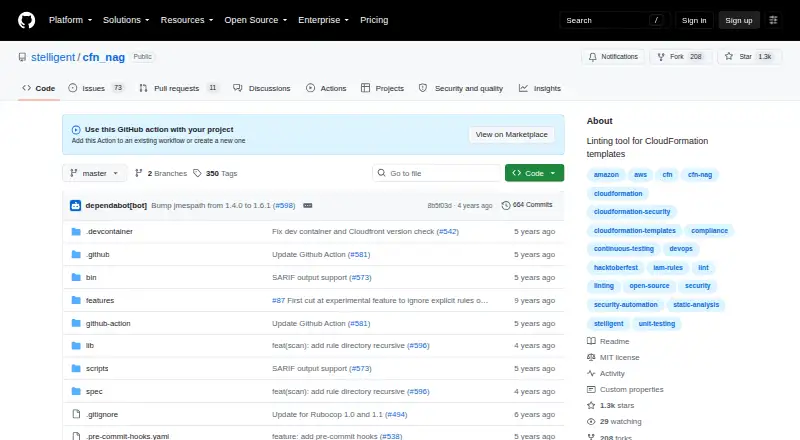Click the .github folder icon
The image size is (800, 440).
(76, 255)
